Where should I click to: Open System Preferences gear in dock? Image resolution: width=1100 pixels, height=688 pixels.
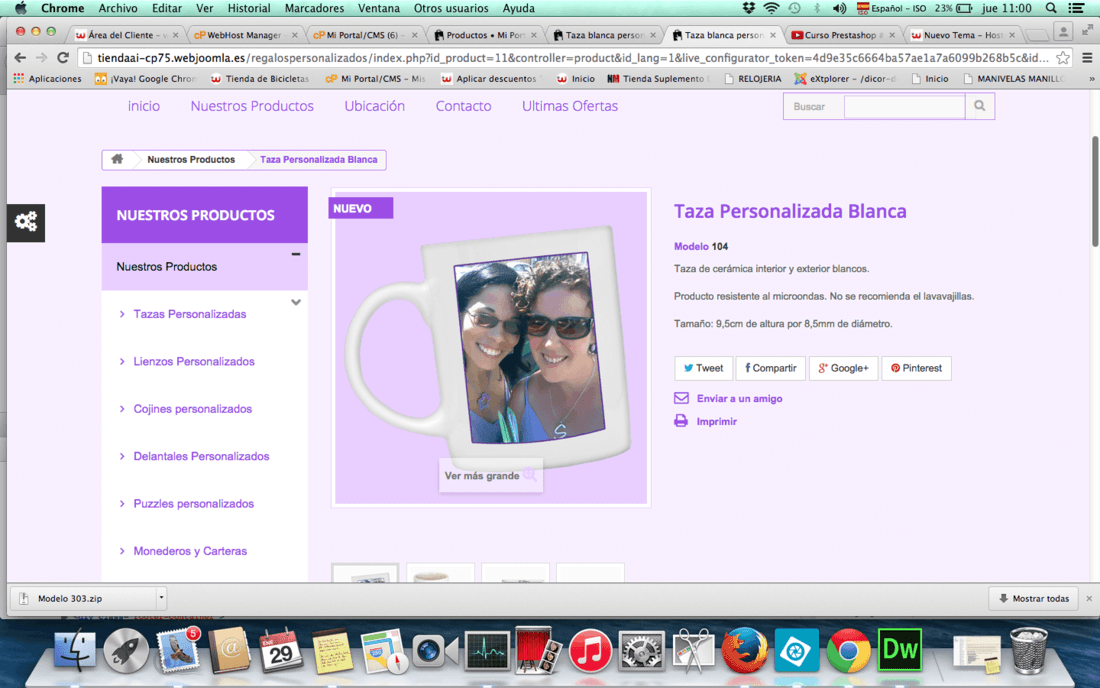pyautogui.click(x=641, y=650)
